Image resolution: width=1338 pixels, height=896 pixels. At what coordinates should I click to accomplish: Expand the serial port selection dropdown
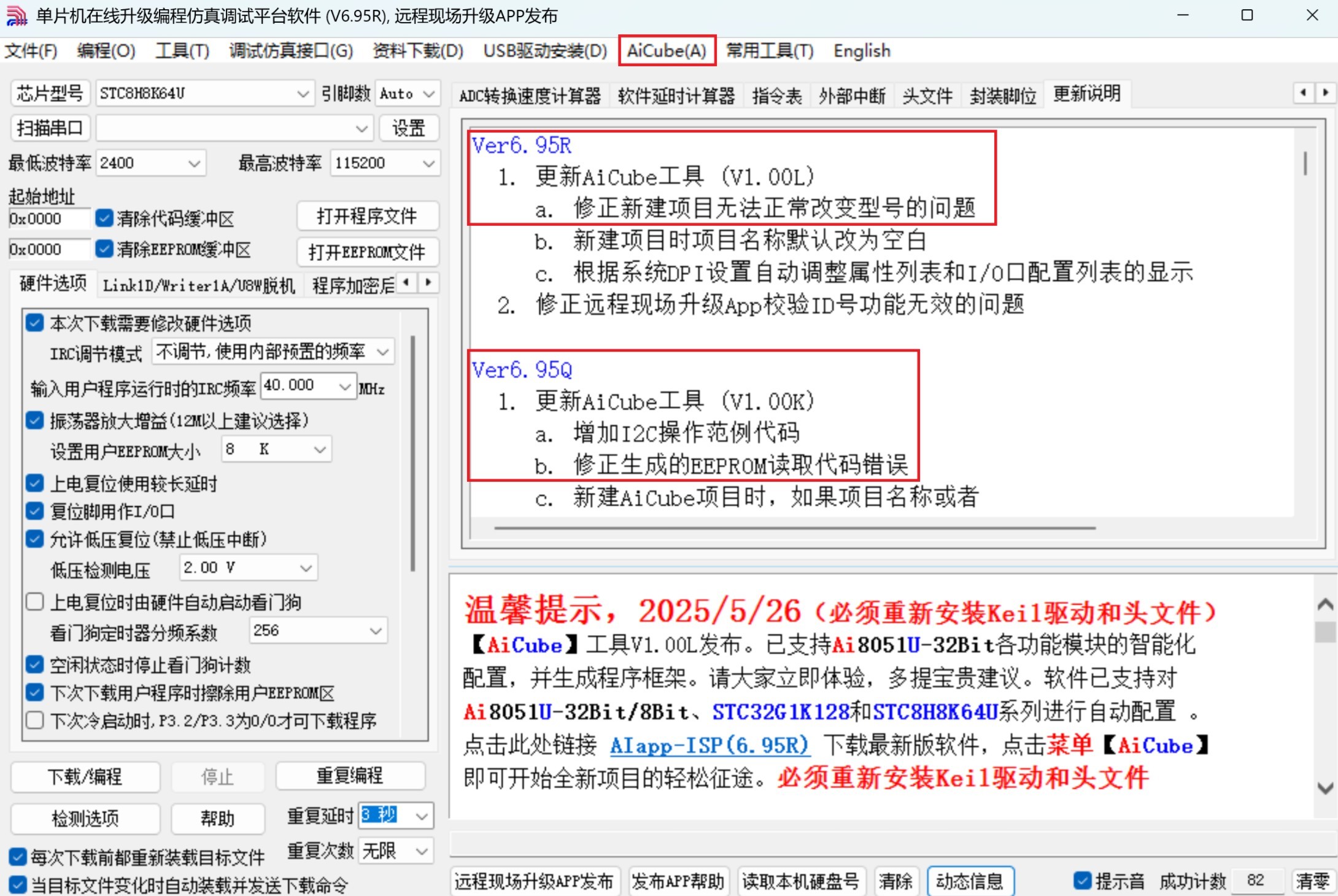(x=362, y=128)
